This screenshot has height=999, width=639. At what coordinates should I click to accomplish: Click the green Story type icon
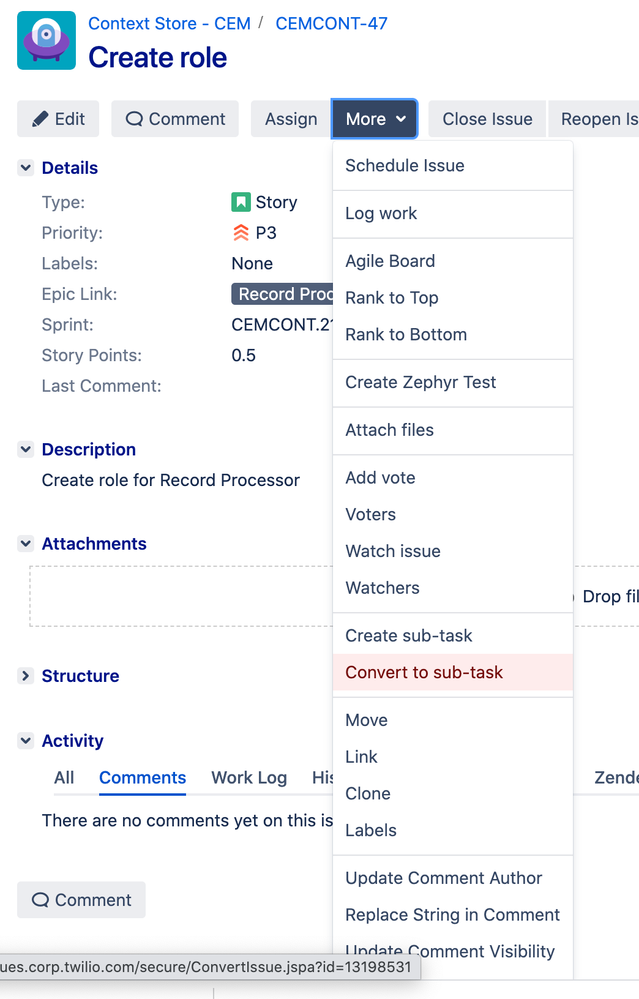(240, 203)
